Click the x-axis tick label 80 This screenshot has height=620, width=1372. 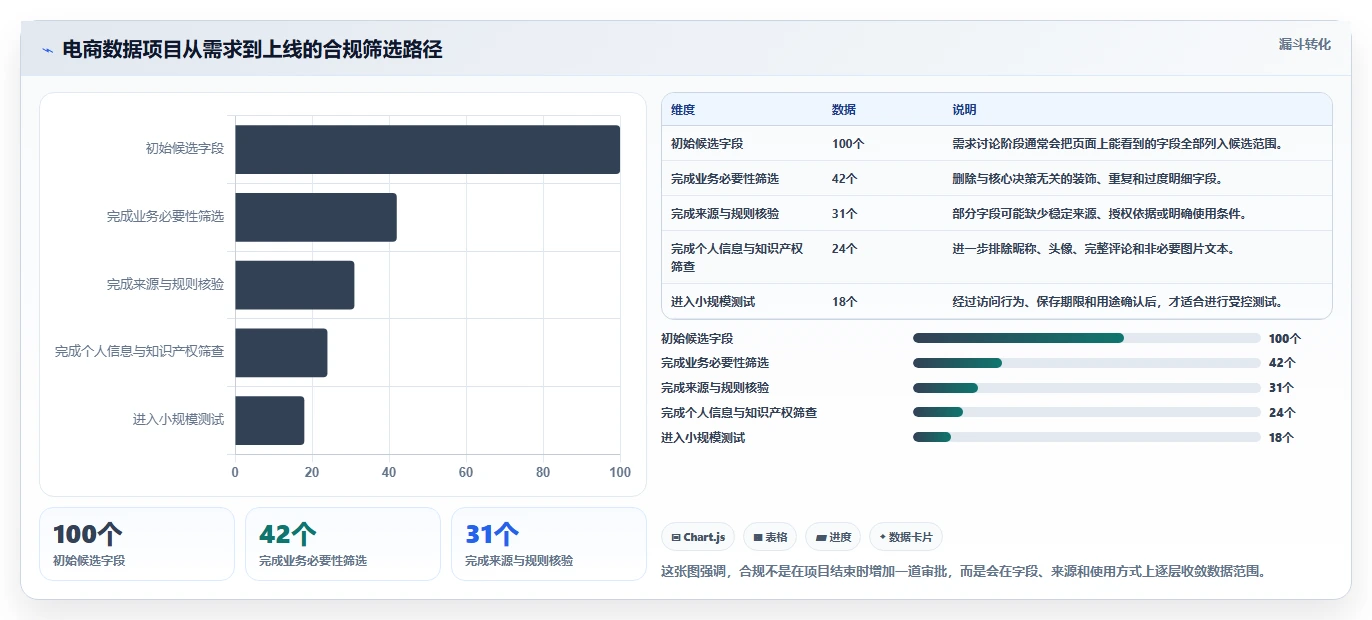click(543, 472)
